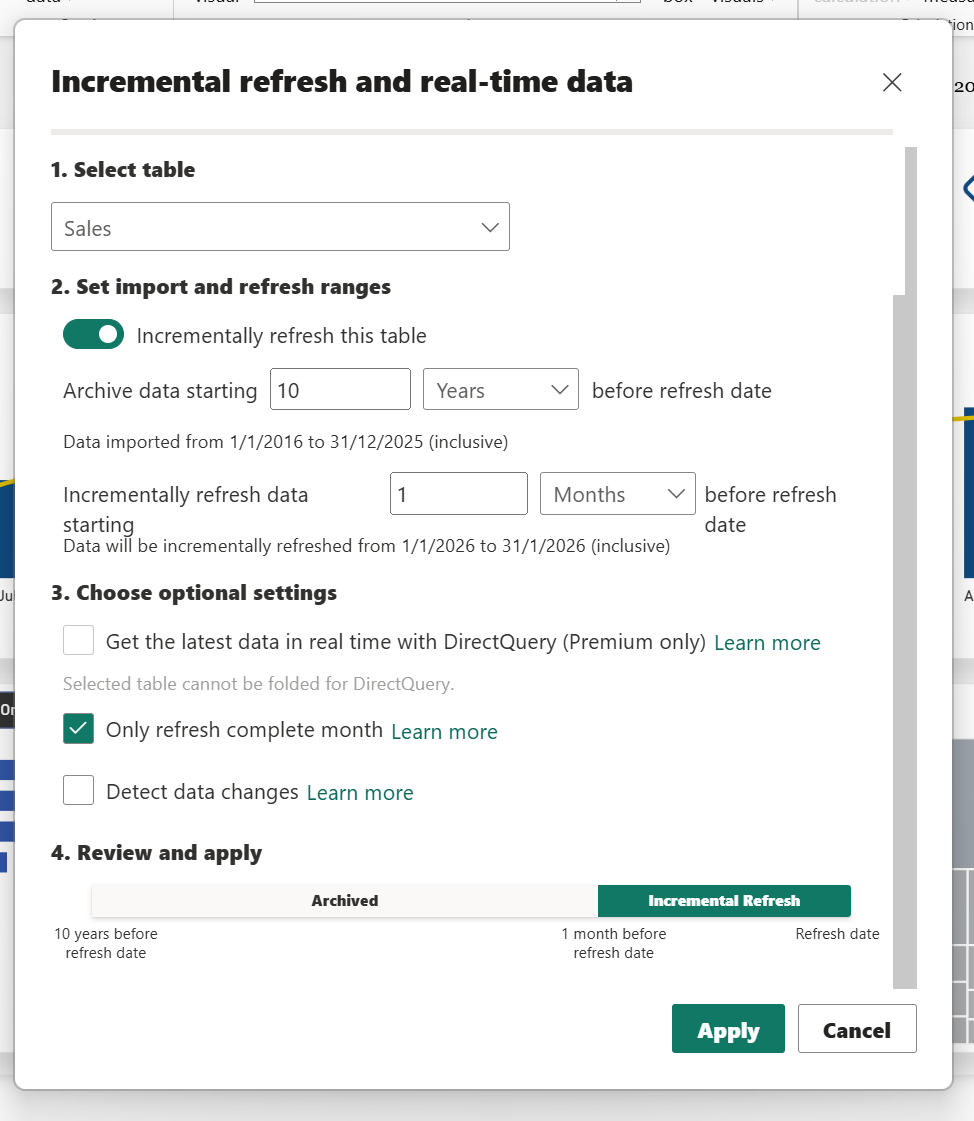
Task: Click the incremental refresh number field
Action: (458, 494)
